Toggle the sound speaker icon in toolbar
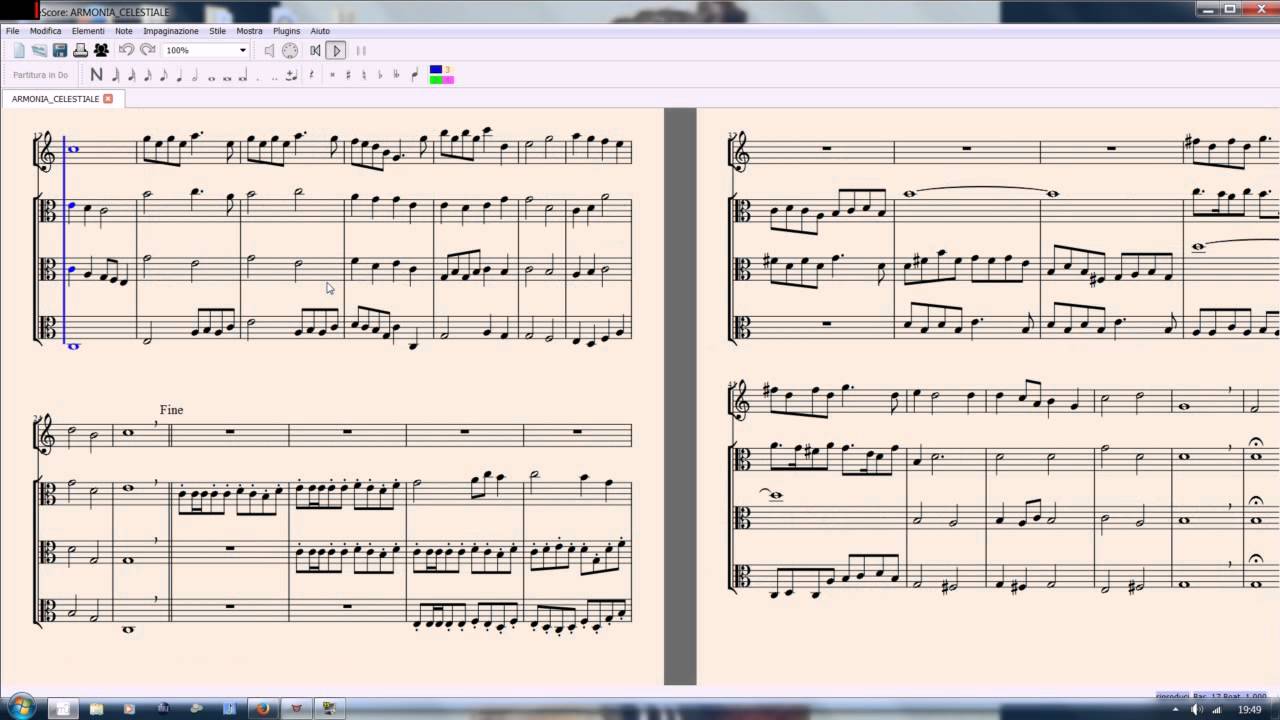 click(x=269, y=50)
